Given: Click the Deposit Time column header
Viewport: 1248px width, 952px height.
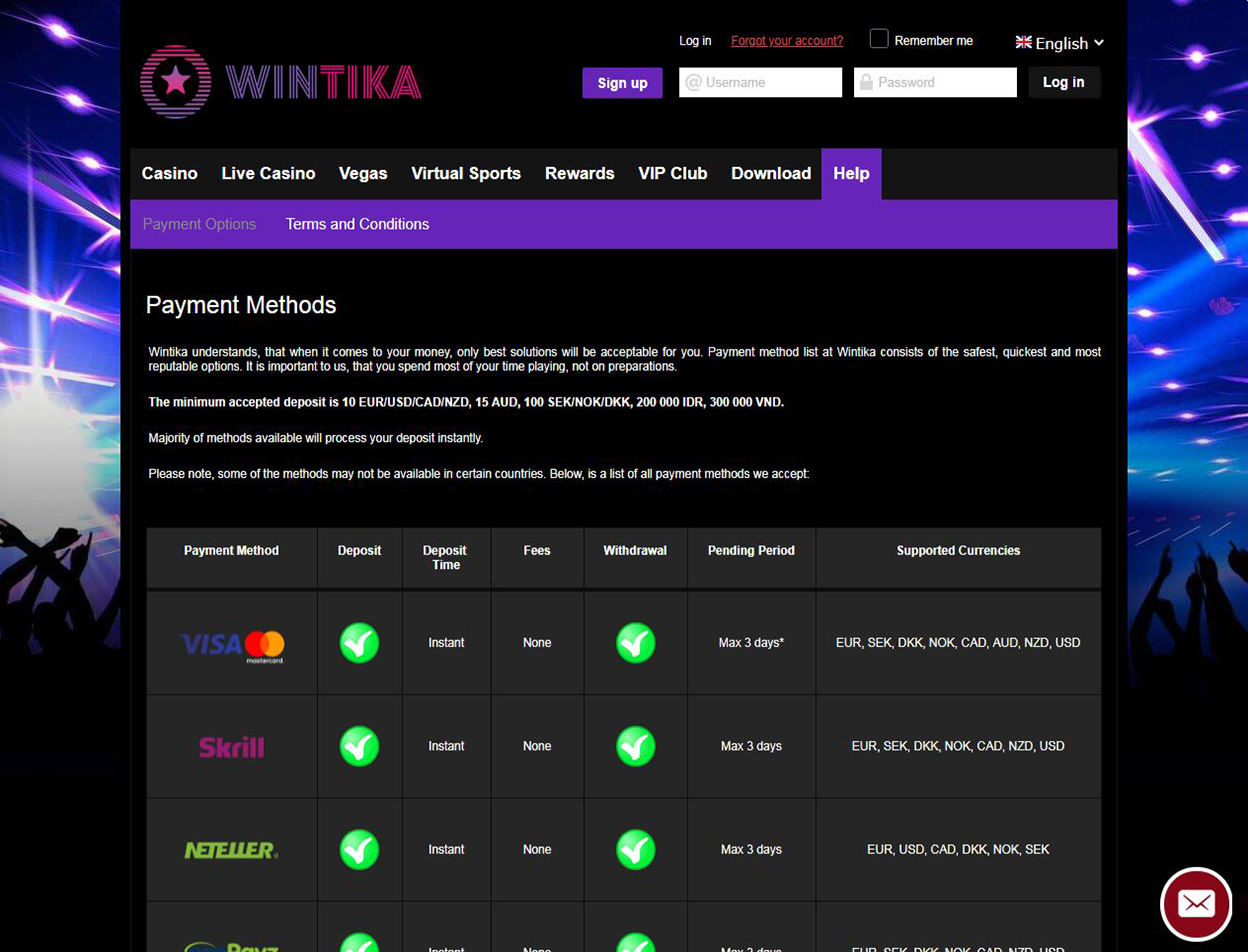Looking at the screenshot, I should pyautogui.click(x=446, y=558).
